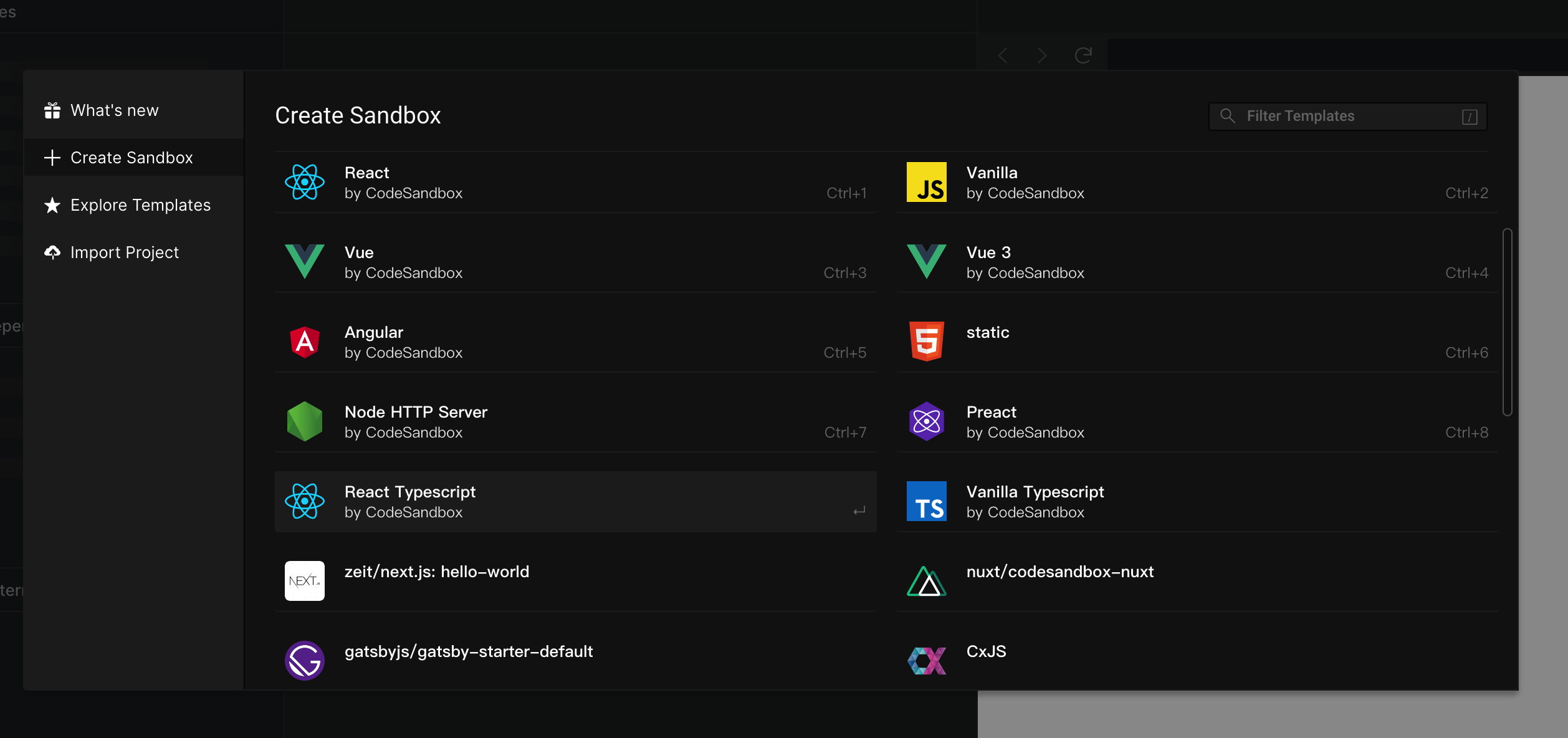Click the Vanilla Typescript TS icon
The width and height of the screenshot is (1568, 738).
926,501
